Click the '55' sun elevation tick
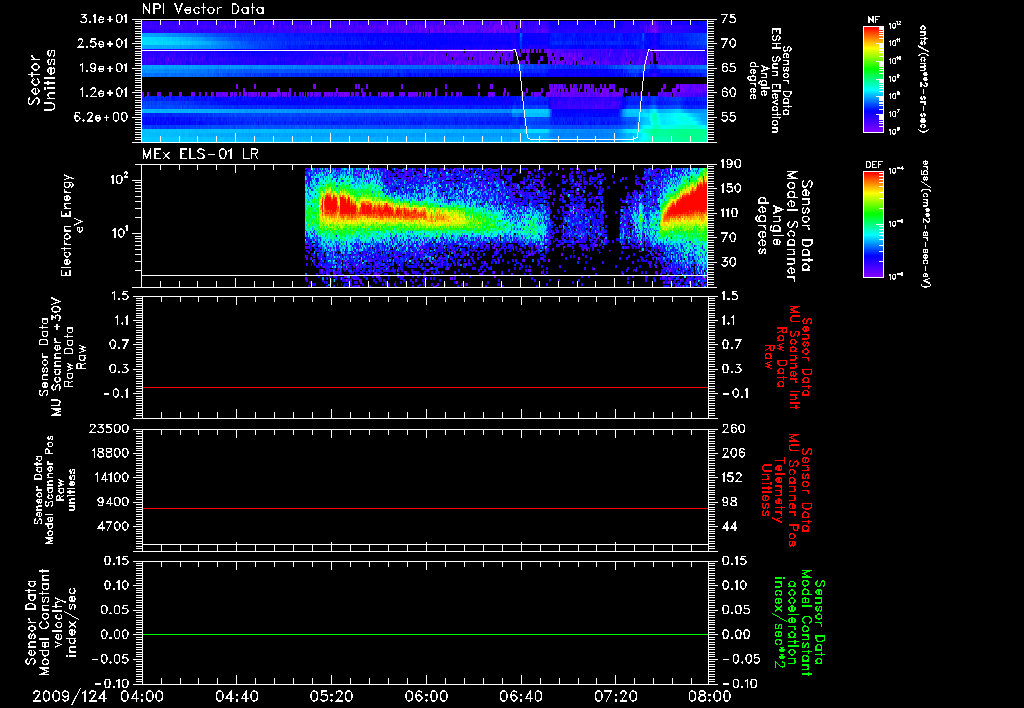This screenshot has width=1024, height=708. (728, 117)
